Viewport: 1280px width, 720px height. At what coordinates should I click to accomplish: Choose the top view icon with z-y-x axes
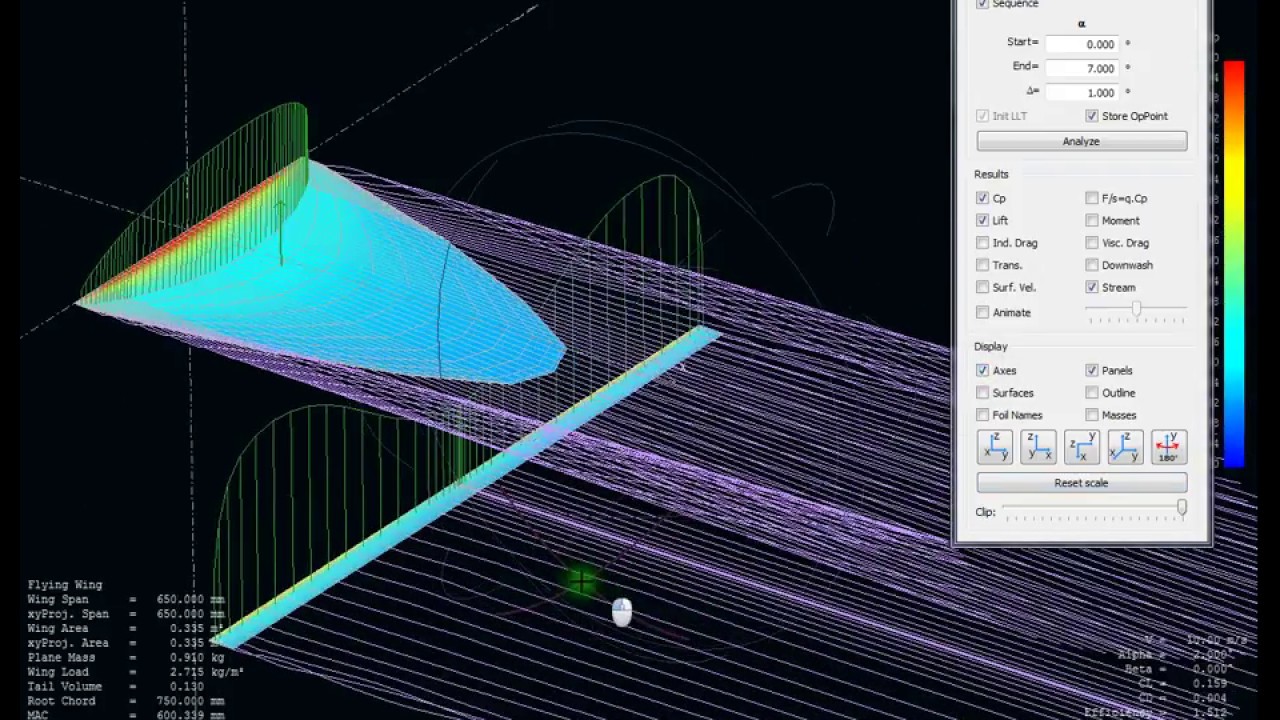(1082, 447)
